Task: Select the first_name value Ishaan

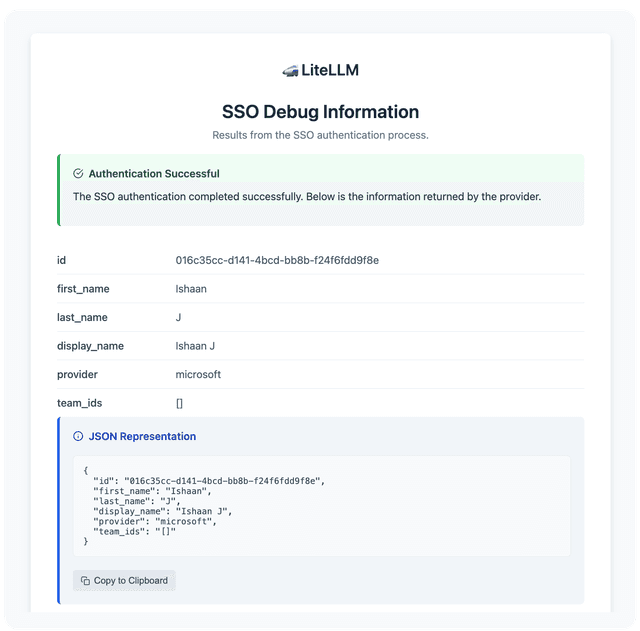Action: 191,289
